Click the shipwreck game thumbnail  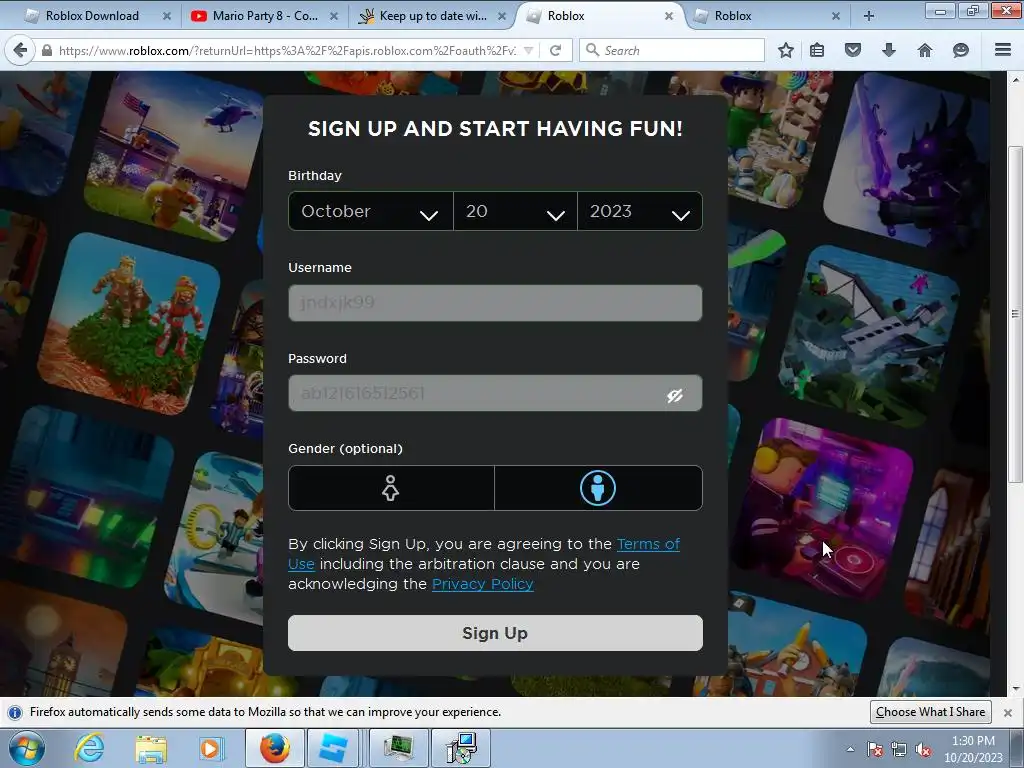point(869,336)
